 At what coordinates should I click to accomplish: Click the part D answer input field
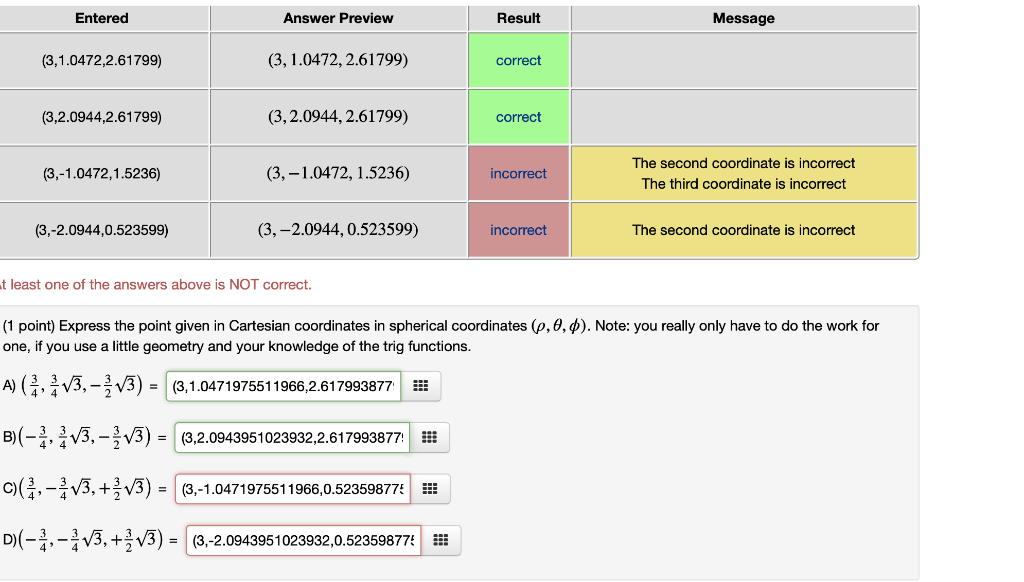pos(301,540)
